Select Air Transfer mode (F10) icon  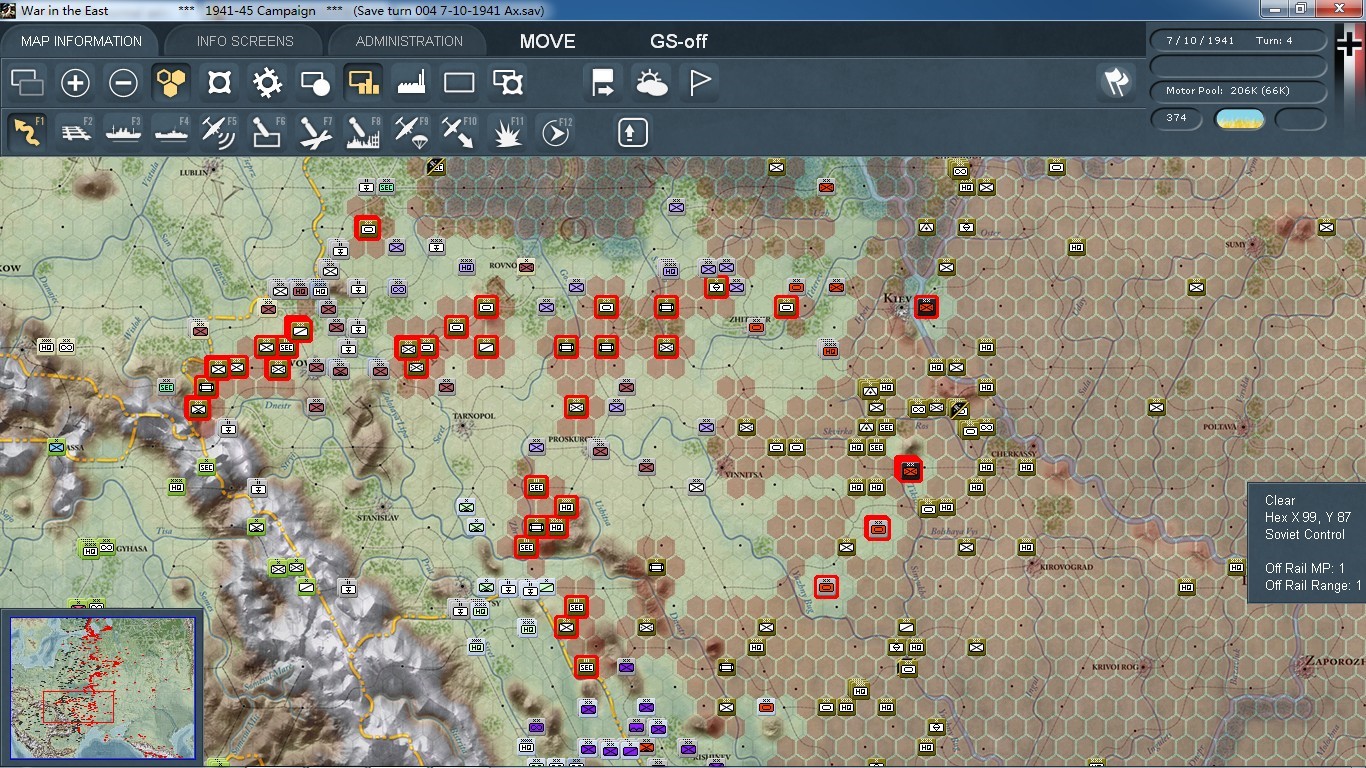pos(459,132)
